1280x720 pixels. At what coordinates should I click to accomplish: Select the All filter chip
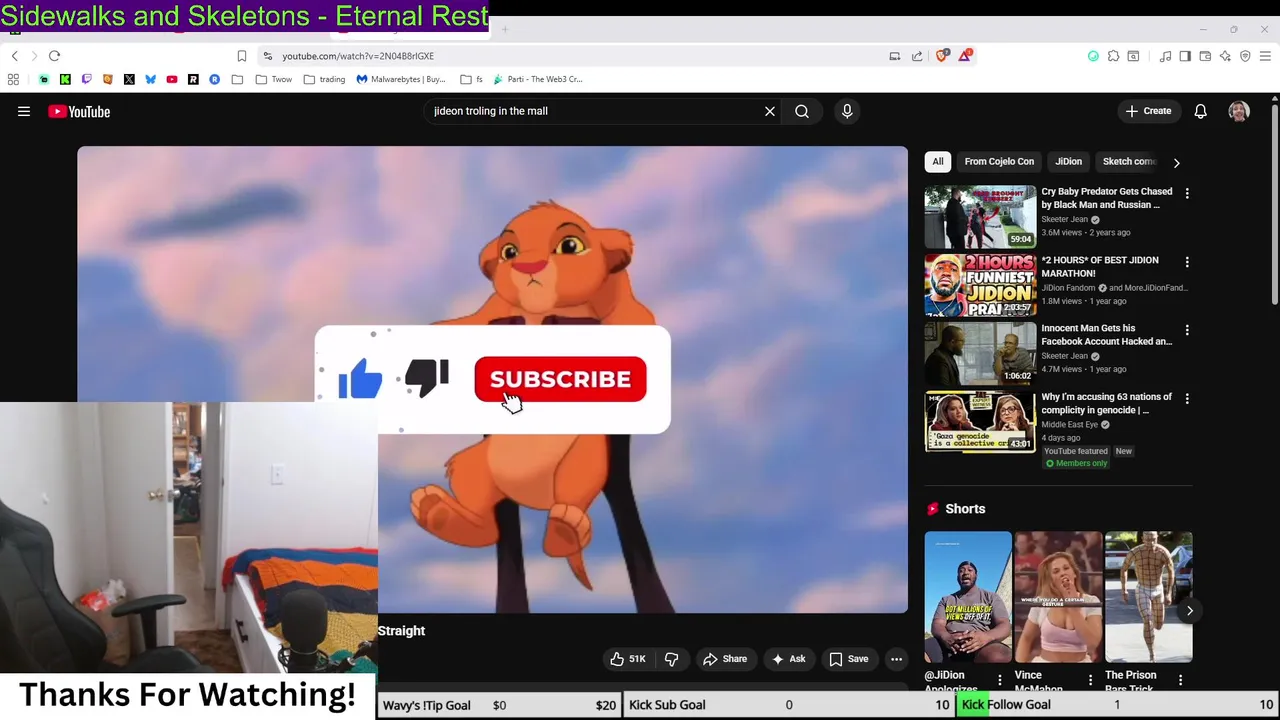(x=938, y=161)
